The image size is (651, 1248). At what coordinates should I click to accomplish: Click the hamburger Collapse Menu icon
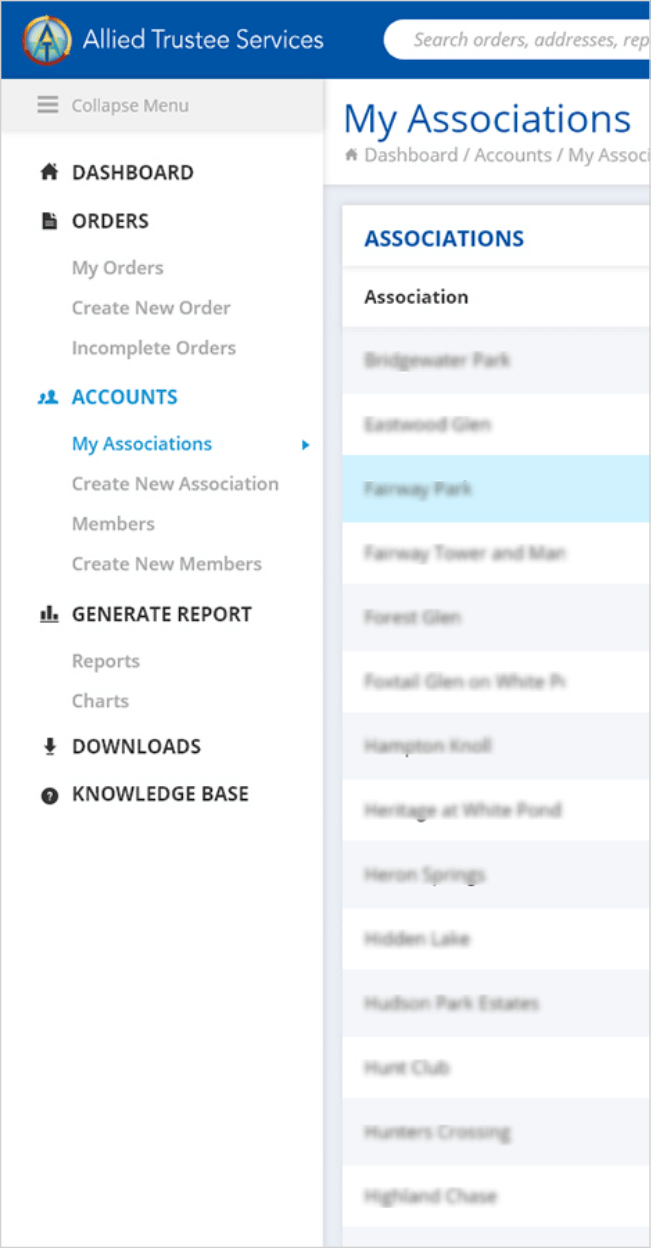(48, 105)
